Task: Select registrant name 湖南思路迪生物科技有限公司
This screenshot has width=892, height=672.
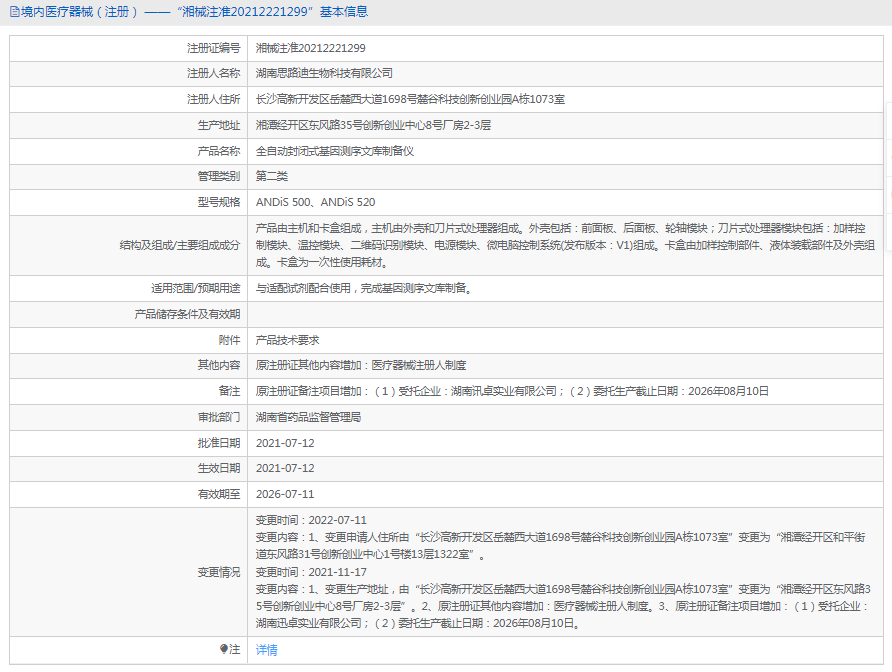Action: (324, 73)
